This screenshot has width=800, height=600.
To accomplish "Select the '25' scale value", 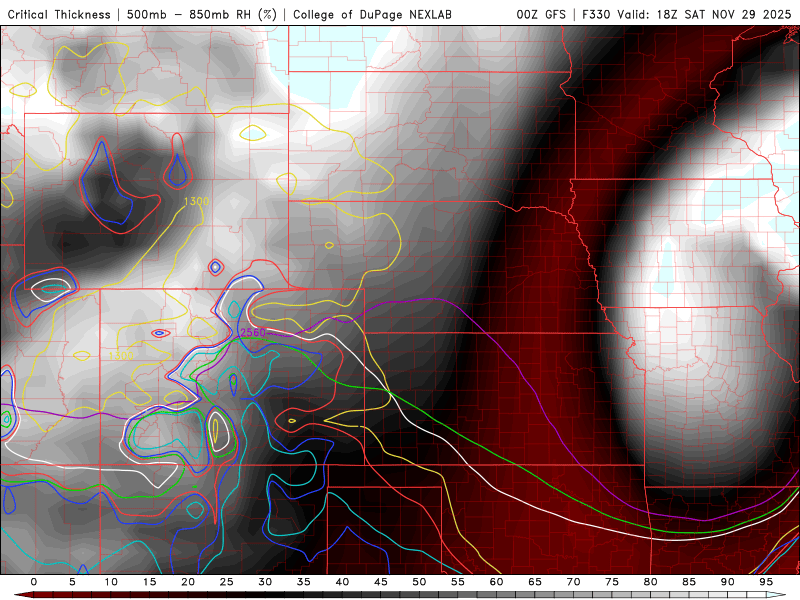I will [x=227, y=582].
